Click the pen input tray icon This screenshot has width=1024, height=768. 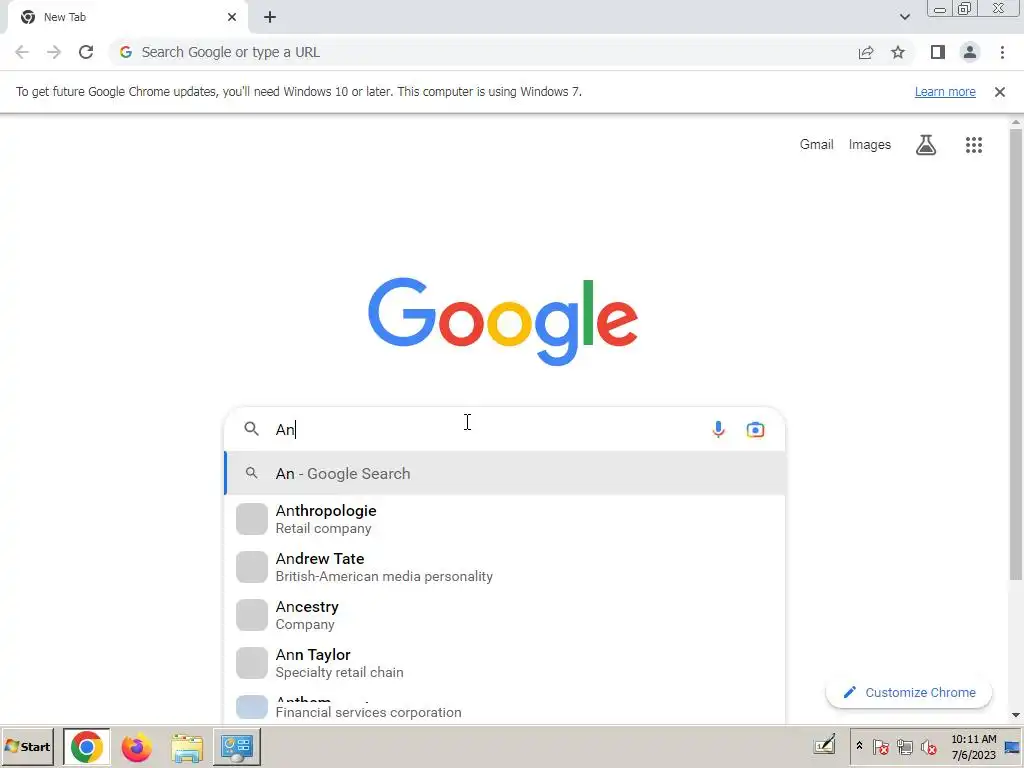tap(825, 745)
